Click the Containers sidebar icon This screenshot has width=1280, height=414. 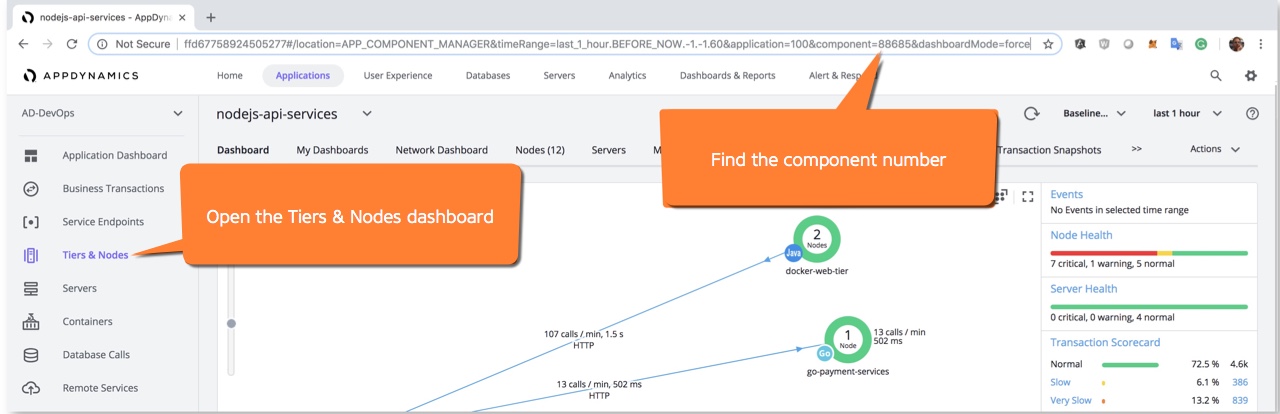(31, 321)
